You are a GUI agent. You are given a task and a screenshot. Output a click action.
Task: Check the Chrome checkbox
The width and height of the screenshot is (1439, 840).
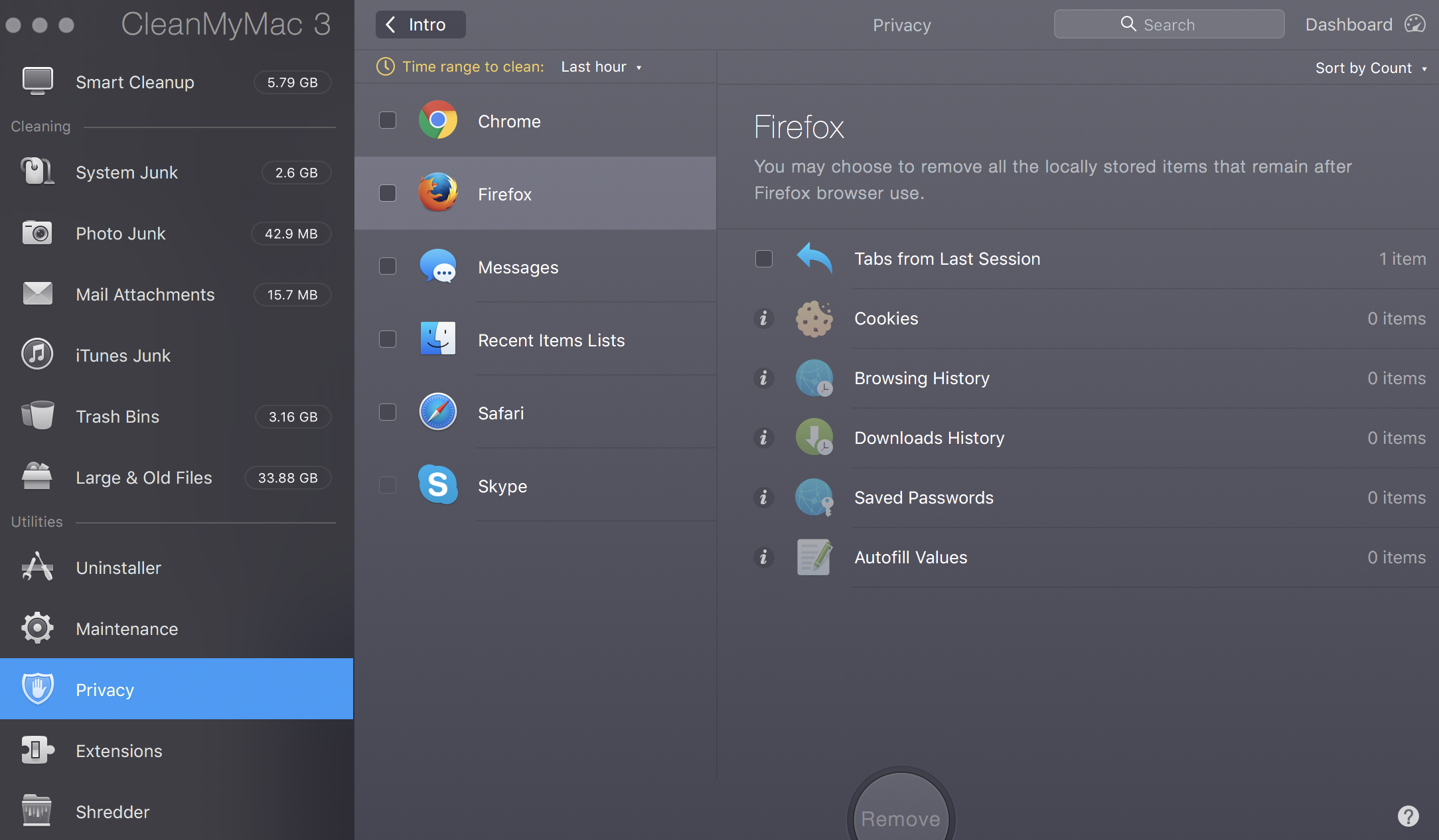click(388, 120)
